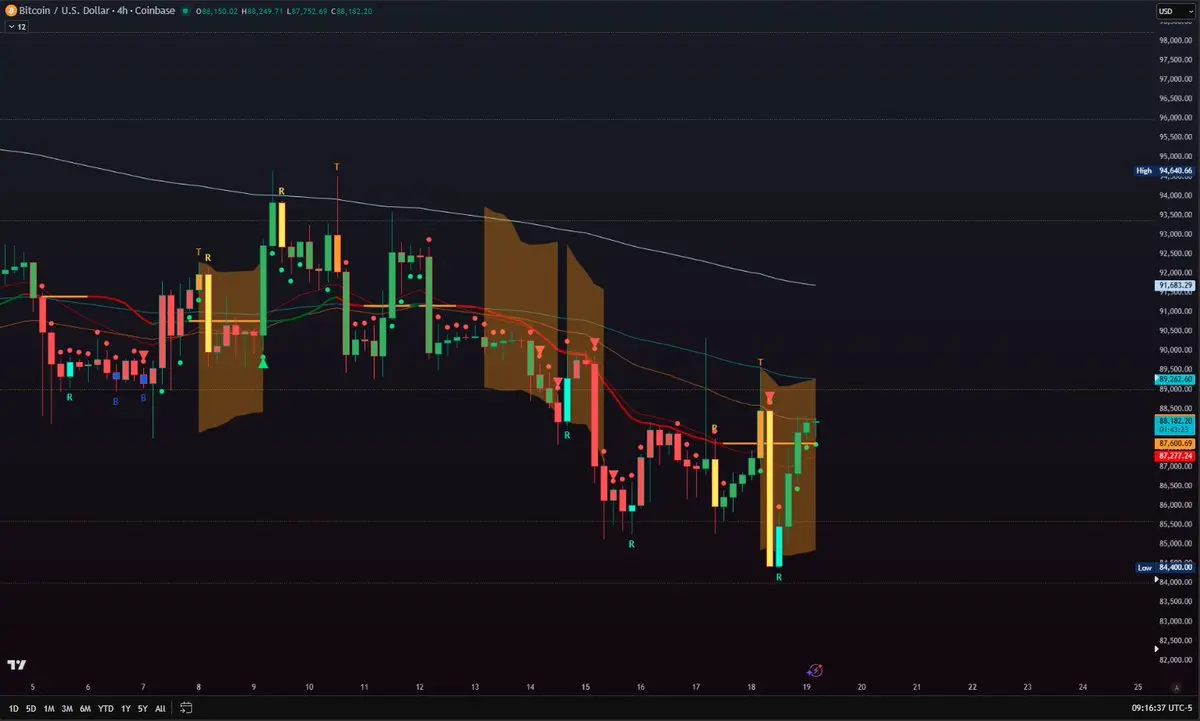Select the 5Y time range
1200x721 pixels.
coord(142,708)
